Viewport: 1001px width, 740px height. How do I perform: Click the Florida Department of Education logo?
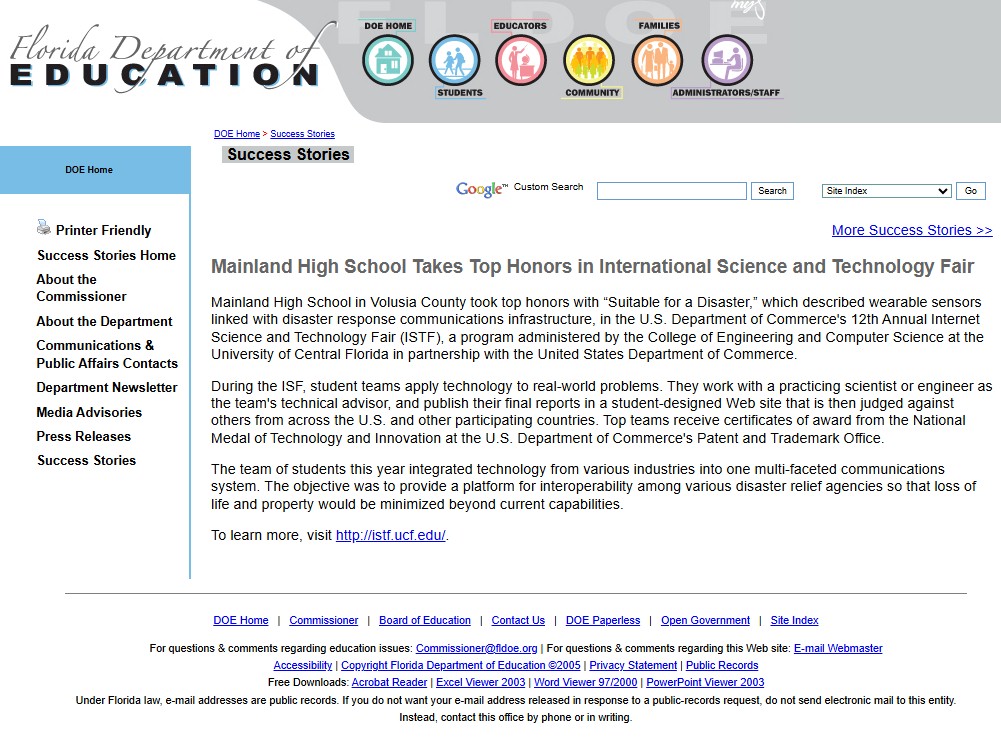point(165,59)
